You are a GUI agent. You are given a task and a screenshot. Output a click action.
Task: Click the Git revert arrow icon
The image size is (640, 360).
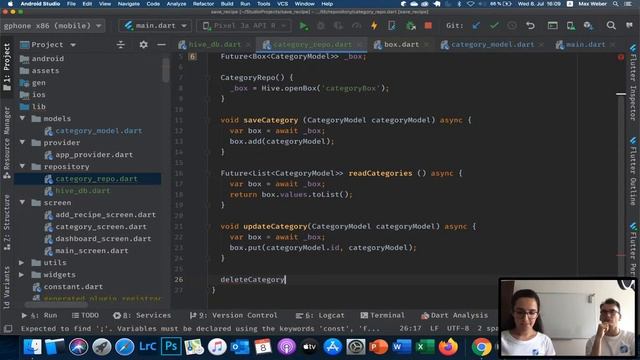(x=530, y=26)
